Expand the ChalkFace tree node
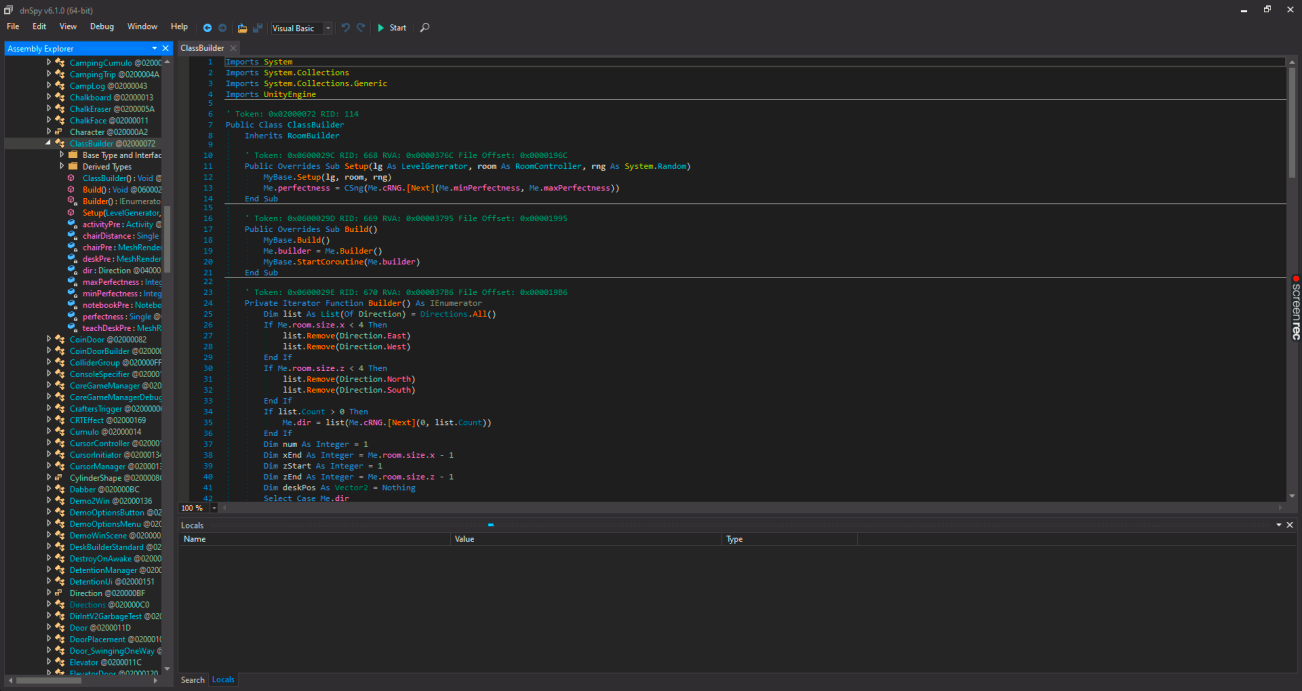This screenshot has width=1302, height=691. click(48, 121)
